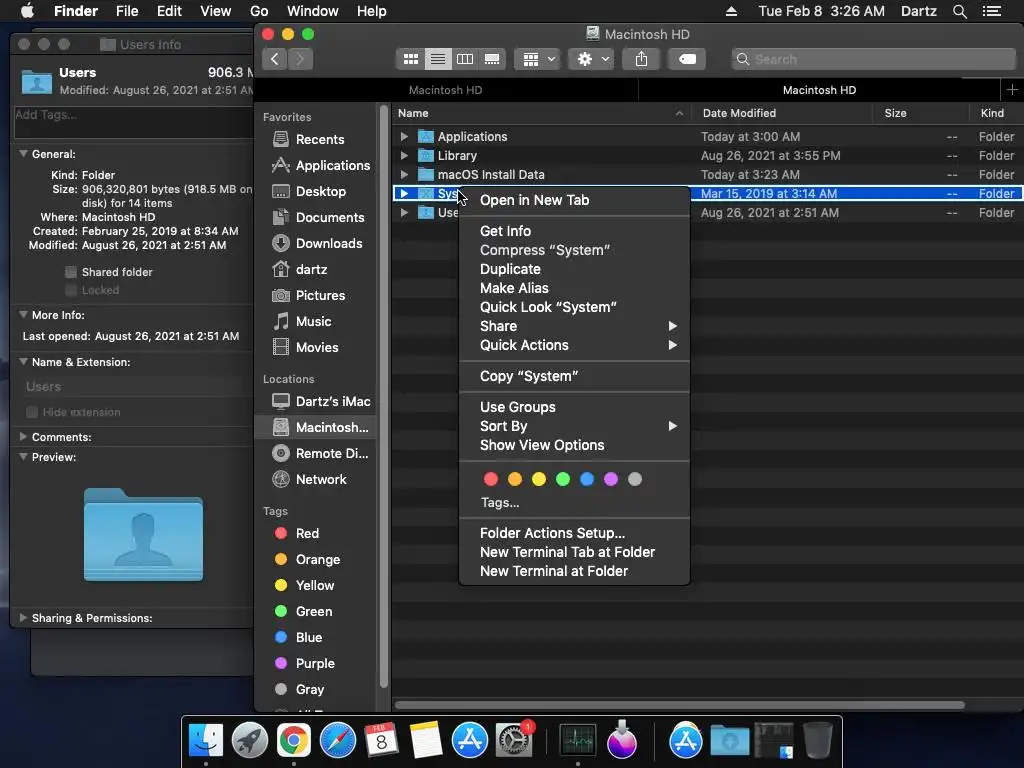Select the second Macintosh HD tab
Image resolution: width=1024 pixels, height=768 pixels.
click(819, 90)
